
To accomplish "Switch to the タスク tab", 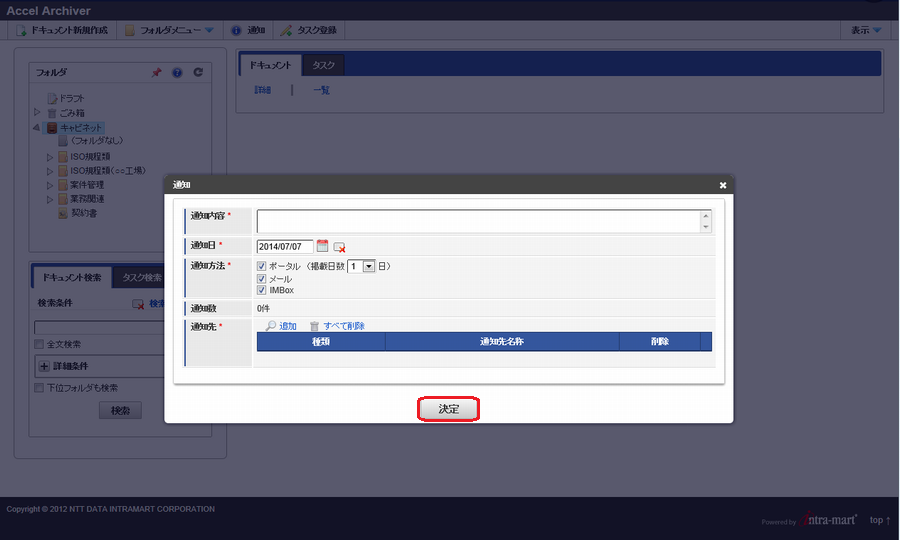I will 323,65.
